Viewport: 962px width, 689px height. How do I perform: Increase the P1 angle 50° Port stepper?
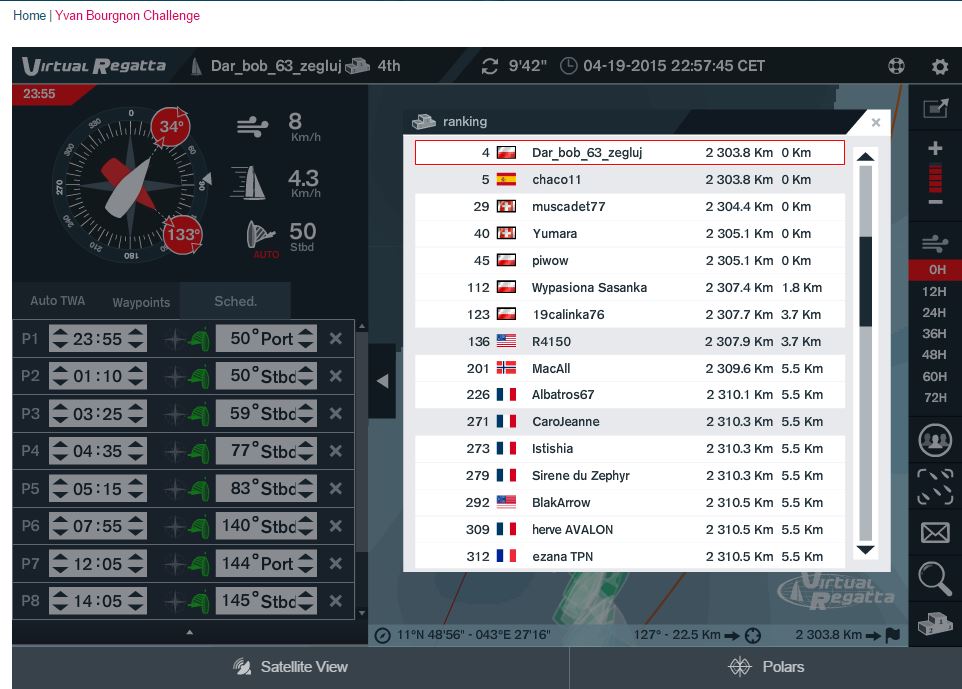click(306, 332)
